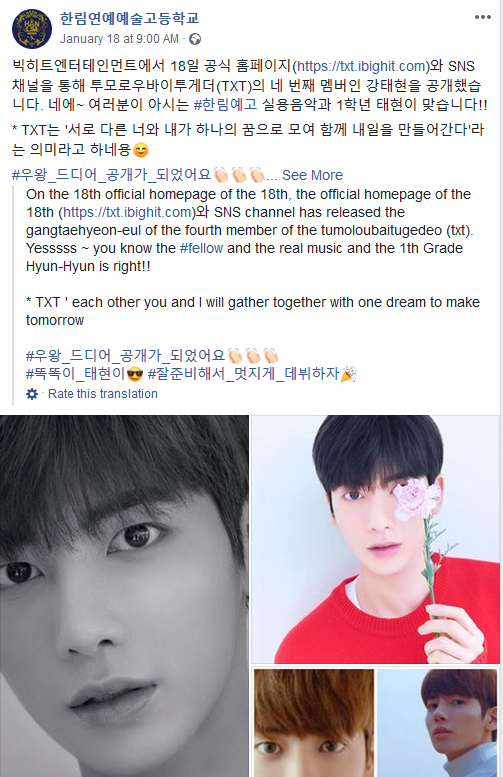Click the public globe privacy icon
The width and height of the screenshot is (503, 777).
click(195, 39)
